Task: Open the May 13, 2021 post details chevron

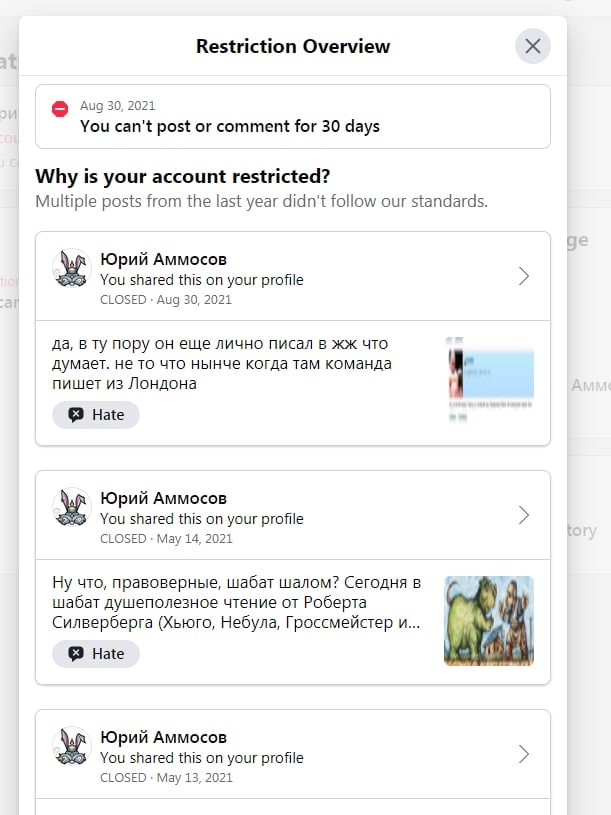Action: point(524,754)
